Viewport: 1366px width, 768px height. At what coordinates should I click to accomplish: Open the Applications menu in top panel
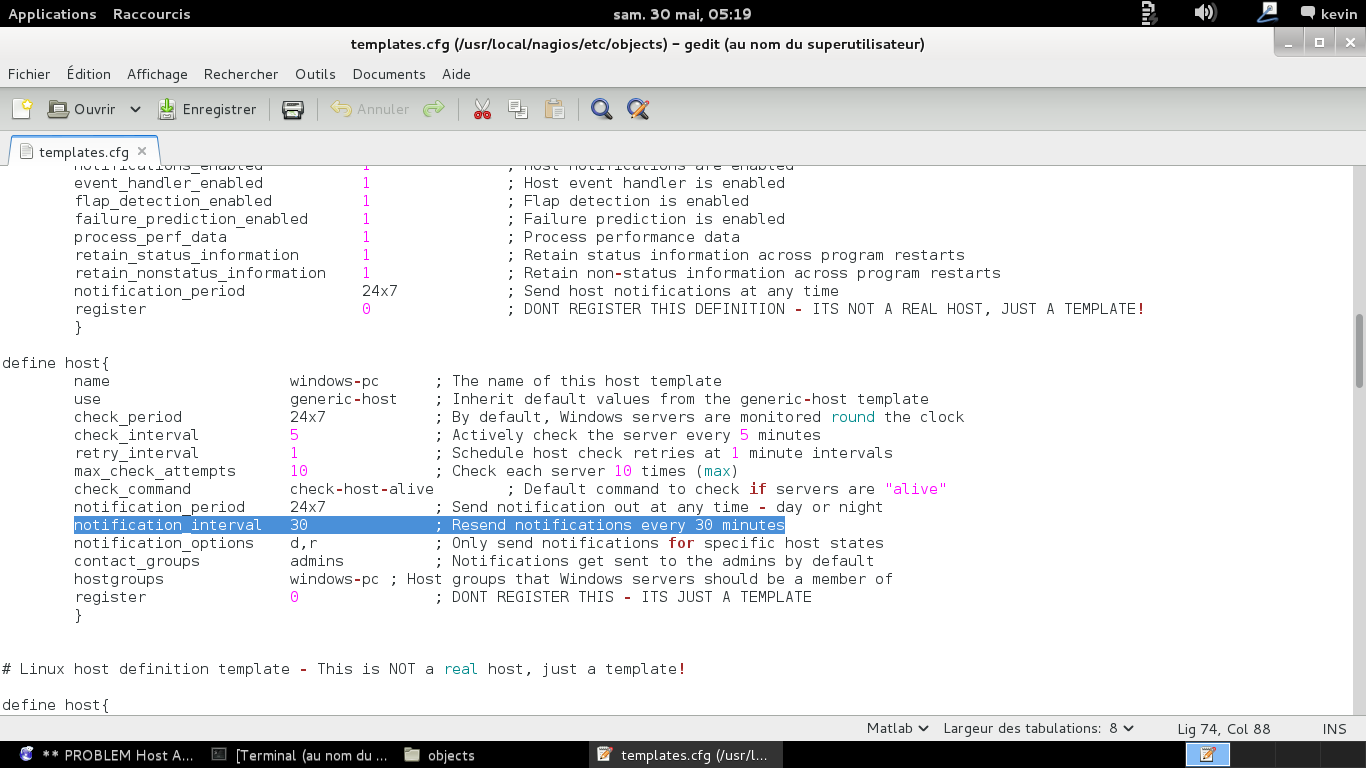pyautogui.click(x=52, y=14)
